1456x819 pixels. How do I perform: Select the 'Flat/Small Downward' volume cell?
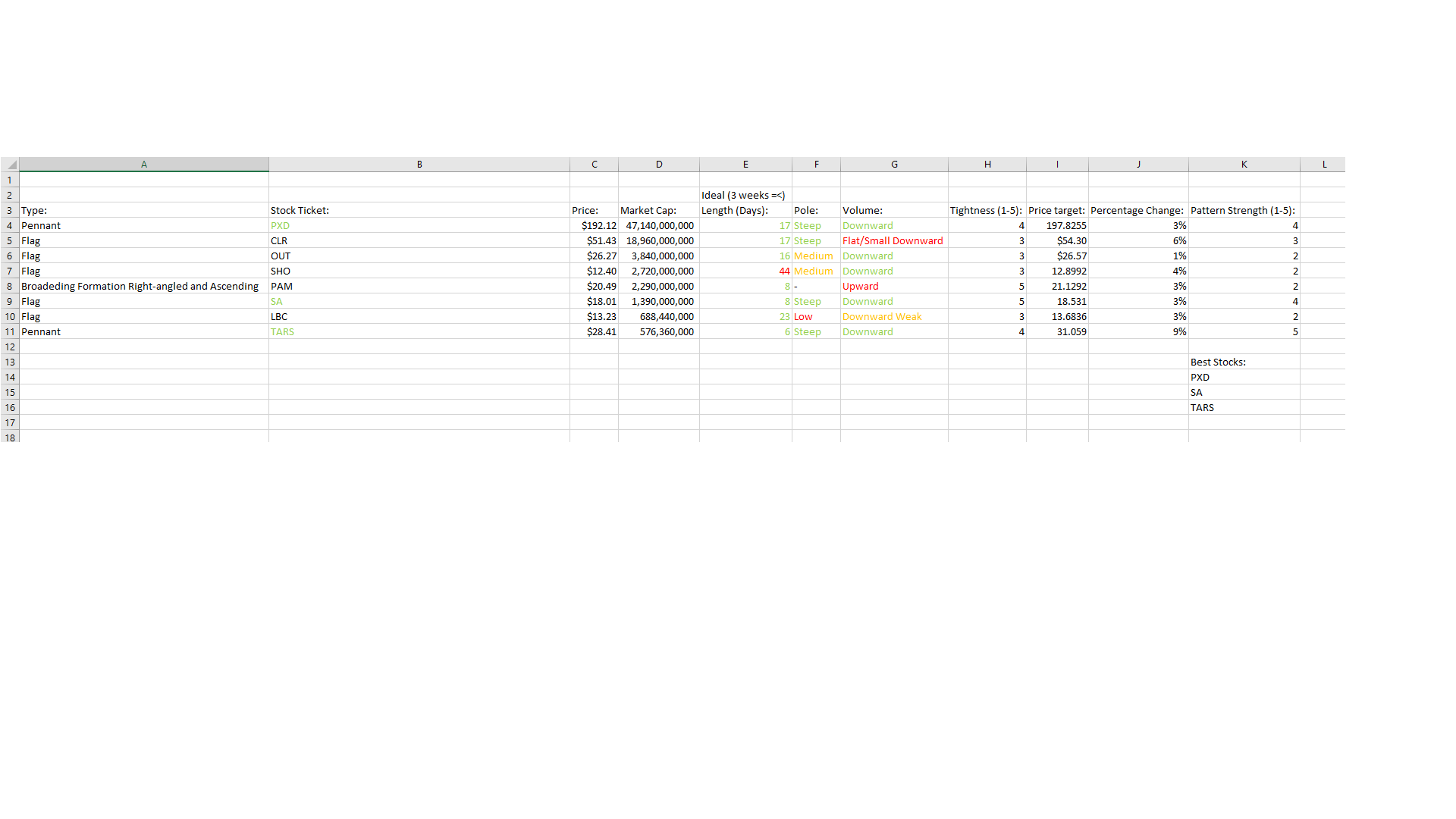point(893,241)
